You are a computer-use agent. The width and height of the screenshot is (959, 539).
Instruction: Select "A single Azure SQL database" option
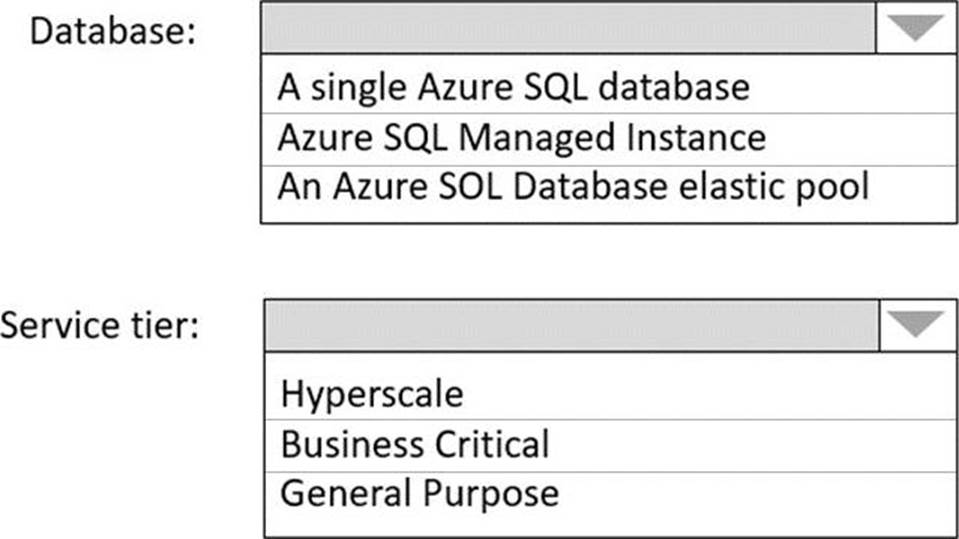513,87
